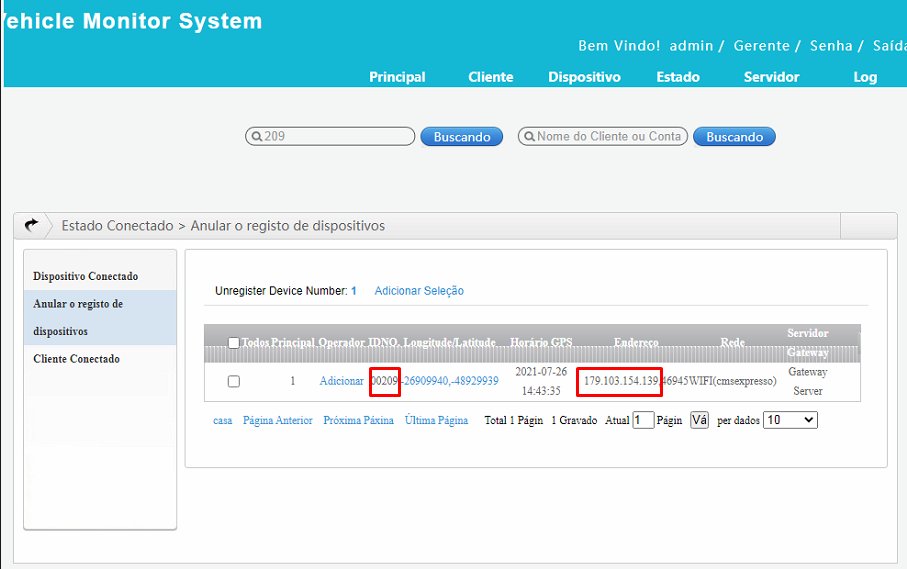Click the Atual page number input field

[x=643, y=420]
